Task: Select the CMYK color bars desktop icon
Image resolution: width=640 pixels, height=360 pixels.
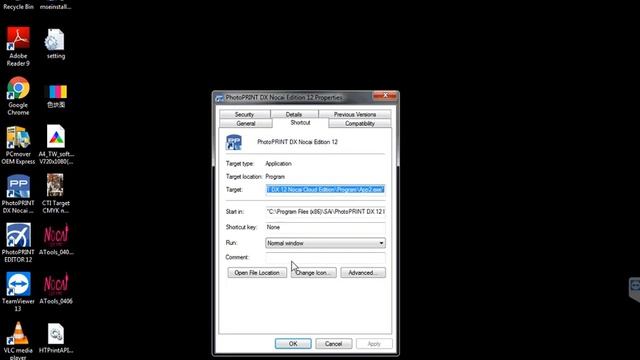Action: pos(56,96)
